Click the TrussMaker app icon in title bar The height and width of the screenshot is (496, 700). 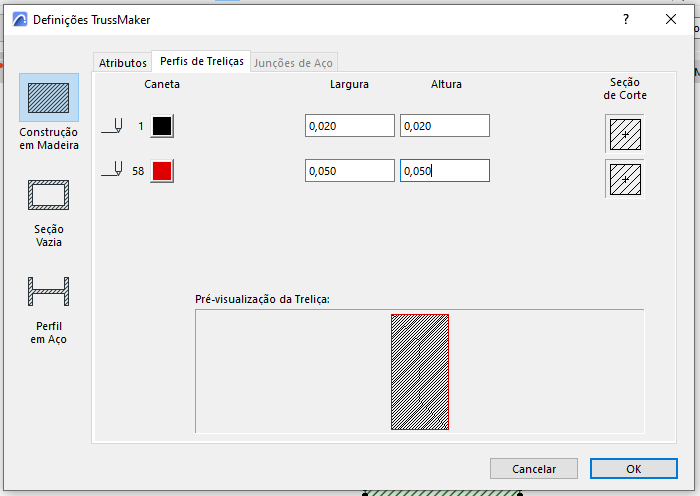pyautogui.click(x=20, y=20)
